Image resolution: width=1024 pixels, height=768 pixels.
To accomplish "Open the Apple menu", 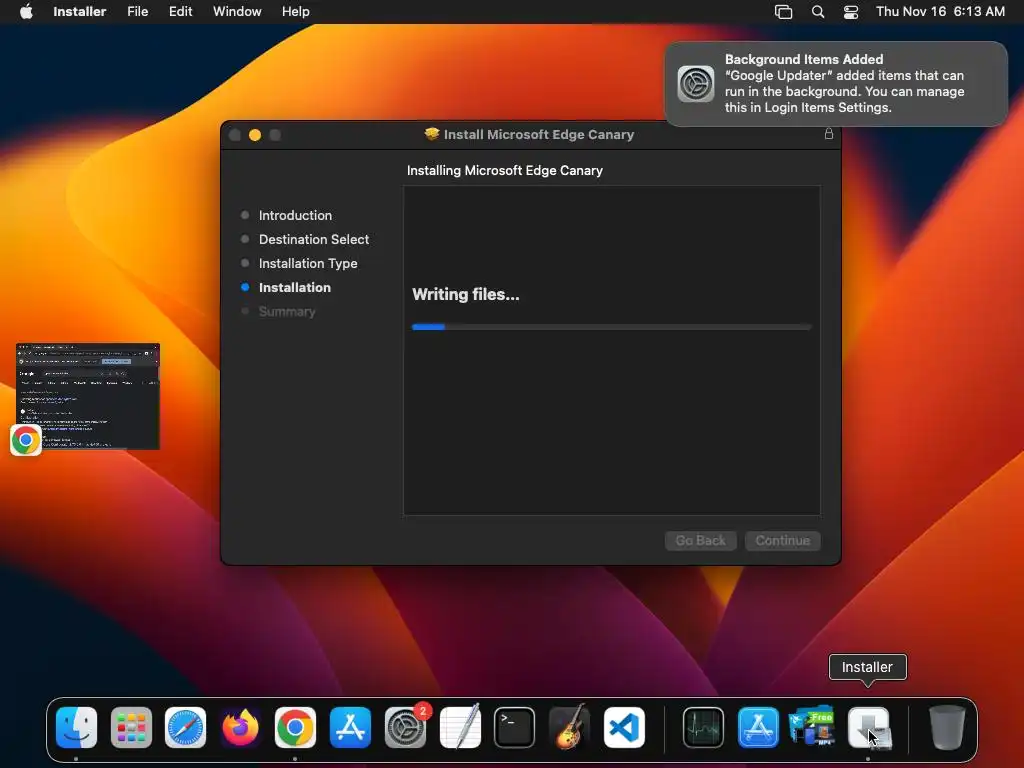I will point(26,12).
